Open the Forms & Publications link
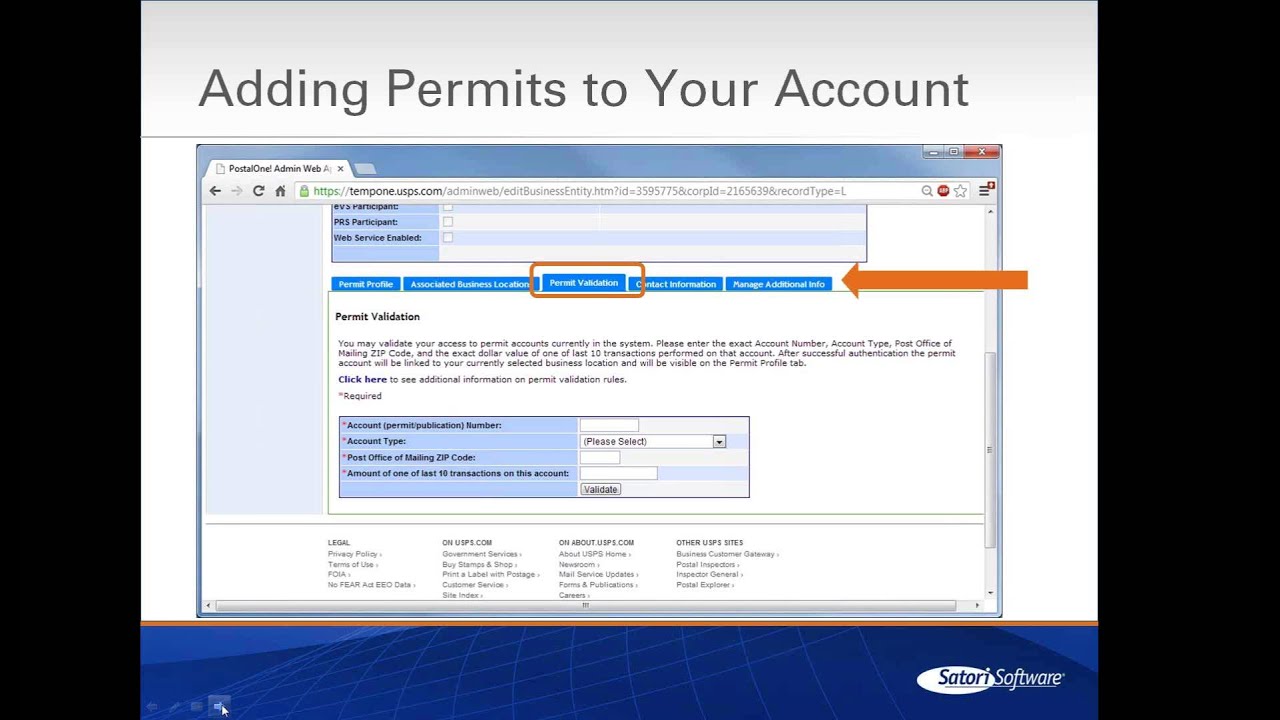 [598, 585]
